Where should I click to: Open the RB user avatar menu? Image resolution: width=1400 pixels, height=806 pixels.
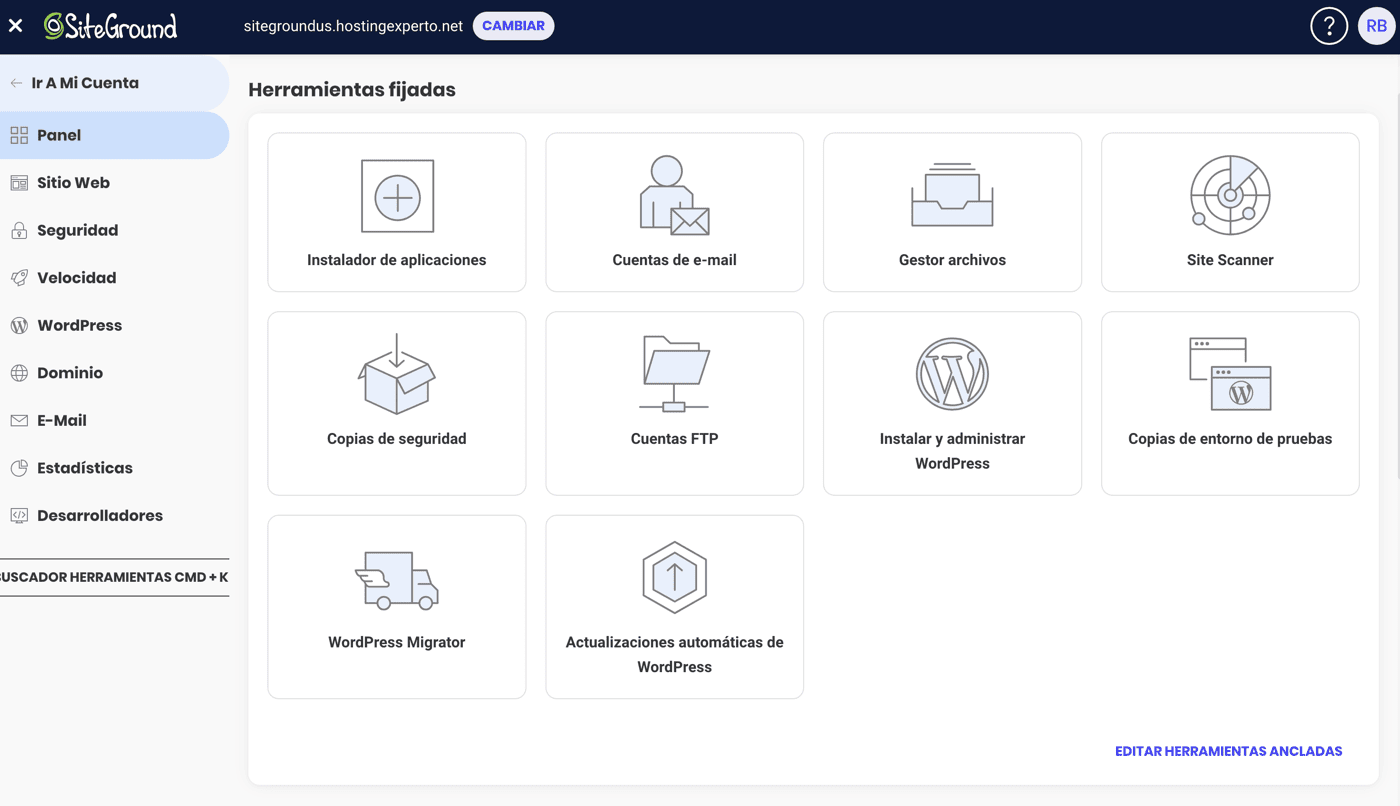[x=1377, y=26]
